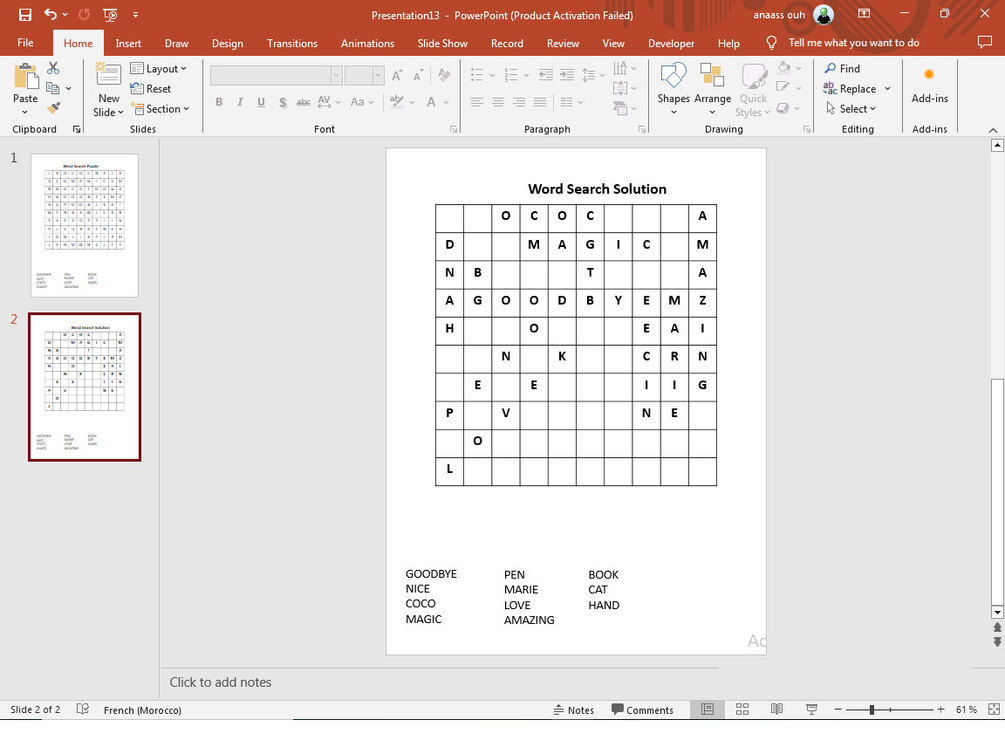Click the New Slide icon
The image size is (1005, 754).
108,74
